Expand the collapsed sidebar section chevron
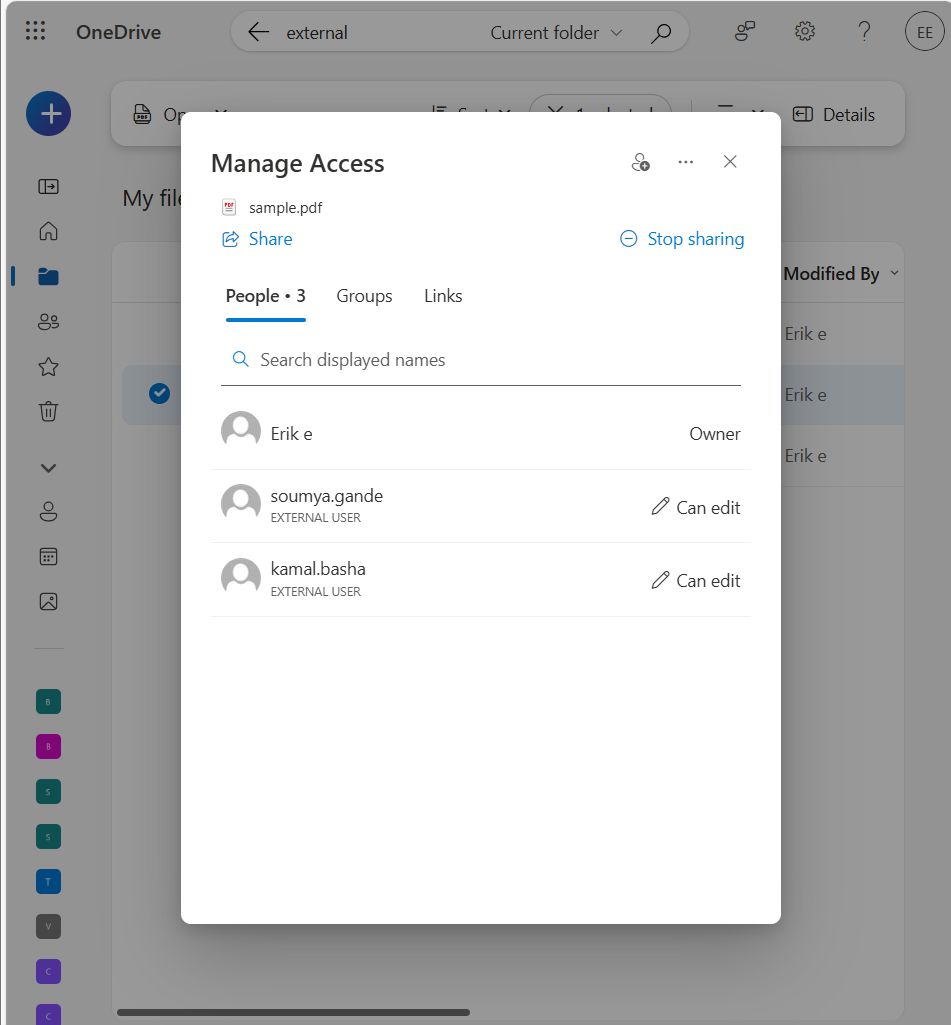The height and width of the screenshot is (1025, 951). coord(47,467)
